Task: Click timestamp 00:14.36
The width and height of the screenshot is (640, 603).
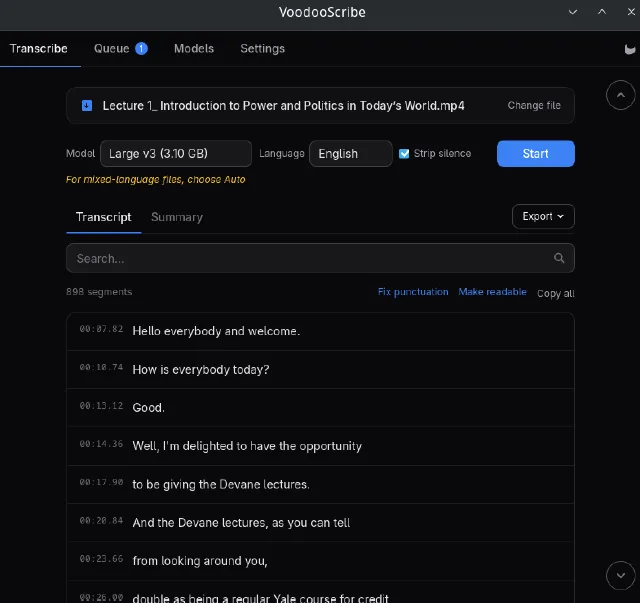Action: pyautogui.click(x=101, y=444)
